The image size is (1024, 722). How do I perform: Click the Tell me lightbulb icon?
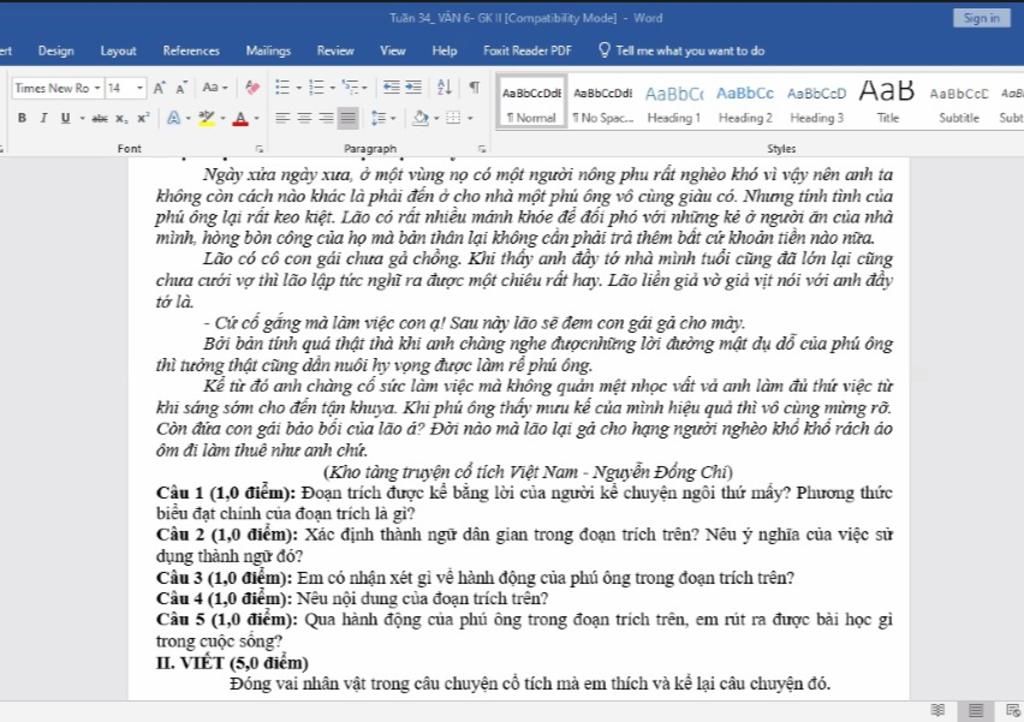pos(604,50)
